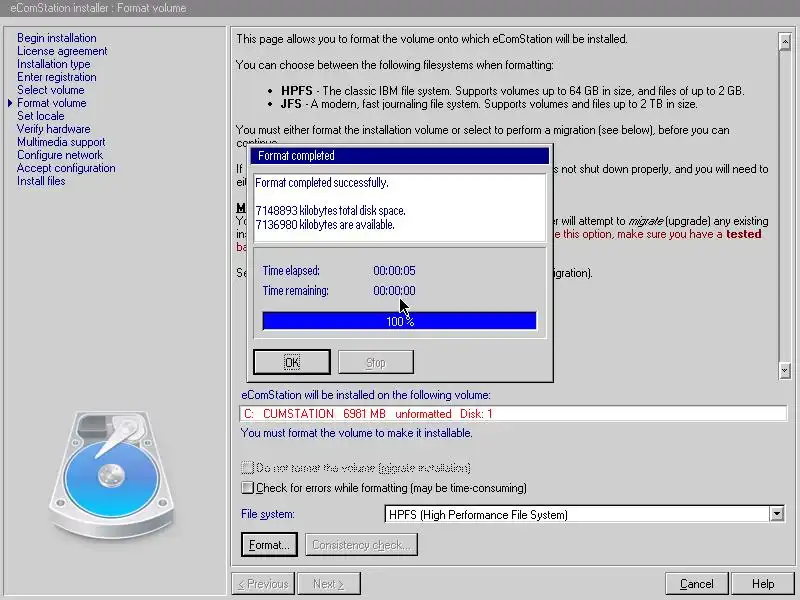Image resolution: width=800 pixels, height=600 pixels.
Task: Select the Format volume step
Action: (52, 103)
